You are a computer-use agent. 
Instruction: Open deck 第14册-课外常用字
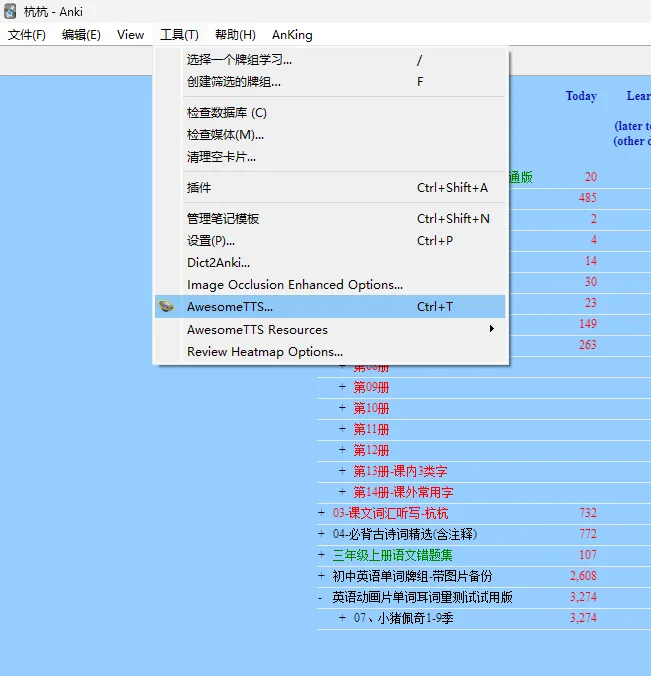point(404,492)
